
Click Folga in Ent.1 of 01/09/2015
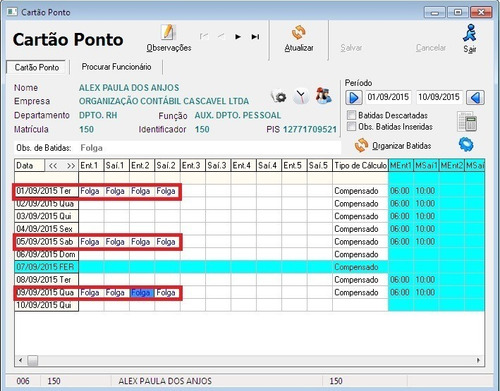[90, 191]
